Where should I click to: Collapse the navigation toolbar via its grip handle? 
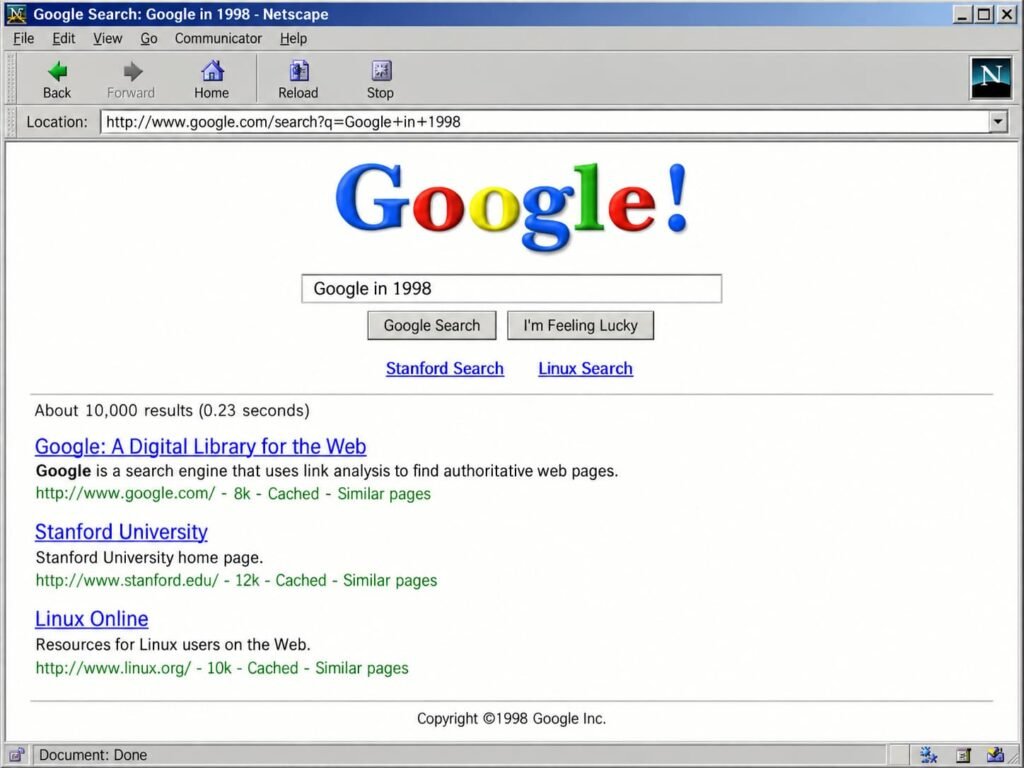tap(10, 78)
